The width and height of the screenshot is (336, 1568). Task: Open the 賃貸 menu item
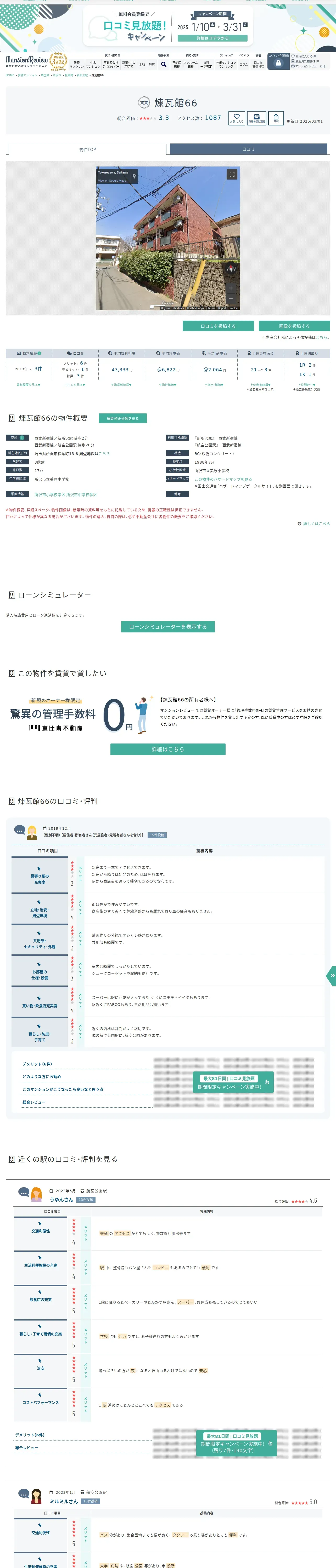pyautogui.click(x=152, y=65)
